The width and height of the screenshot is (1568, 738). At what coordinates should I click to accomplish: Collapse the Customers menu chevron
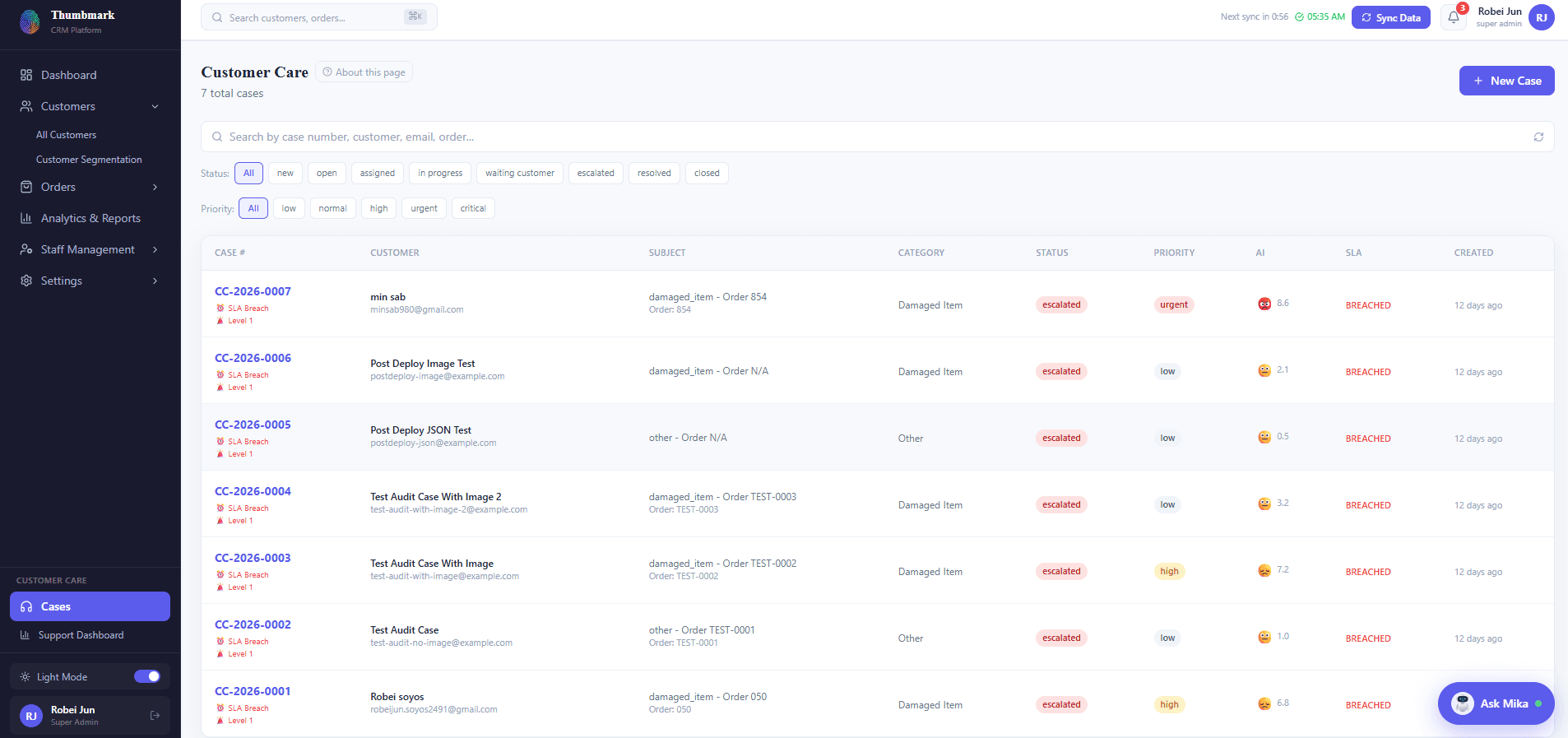coord(155,106)
